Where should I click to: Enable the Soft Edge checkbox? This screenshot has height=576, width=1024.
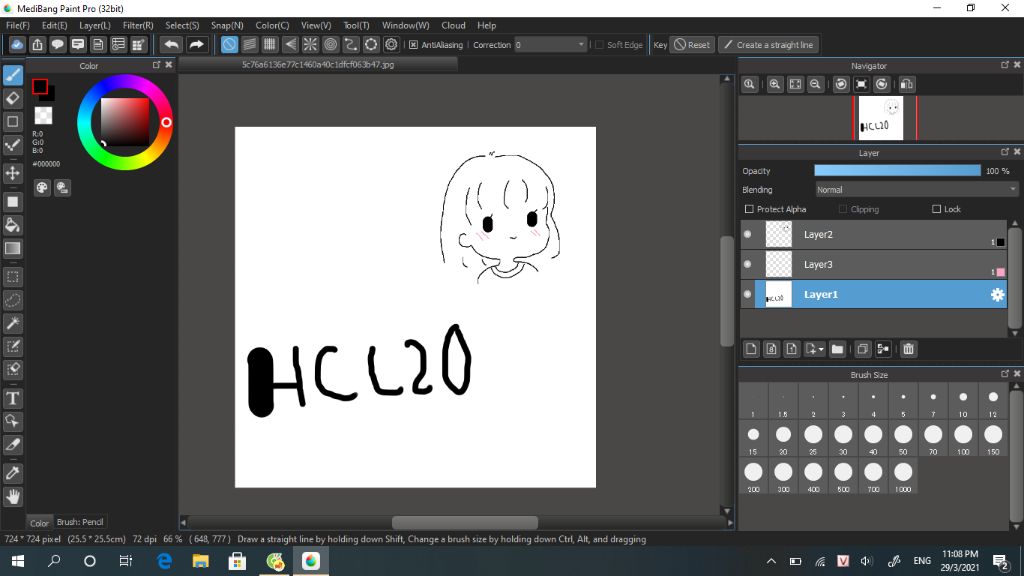(x=599, y=45)
